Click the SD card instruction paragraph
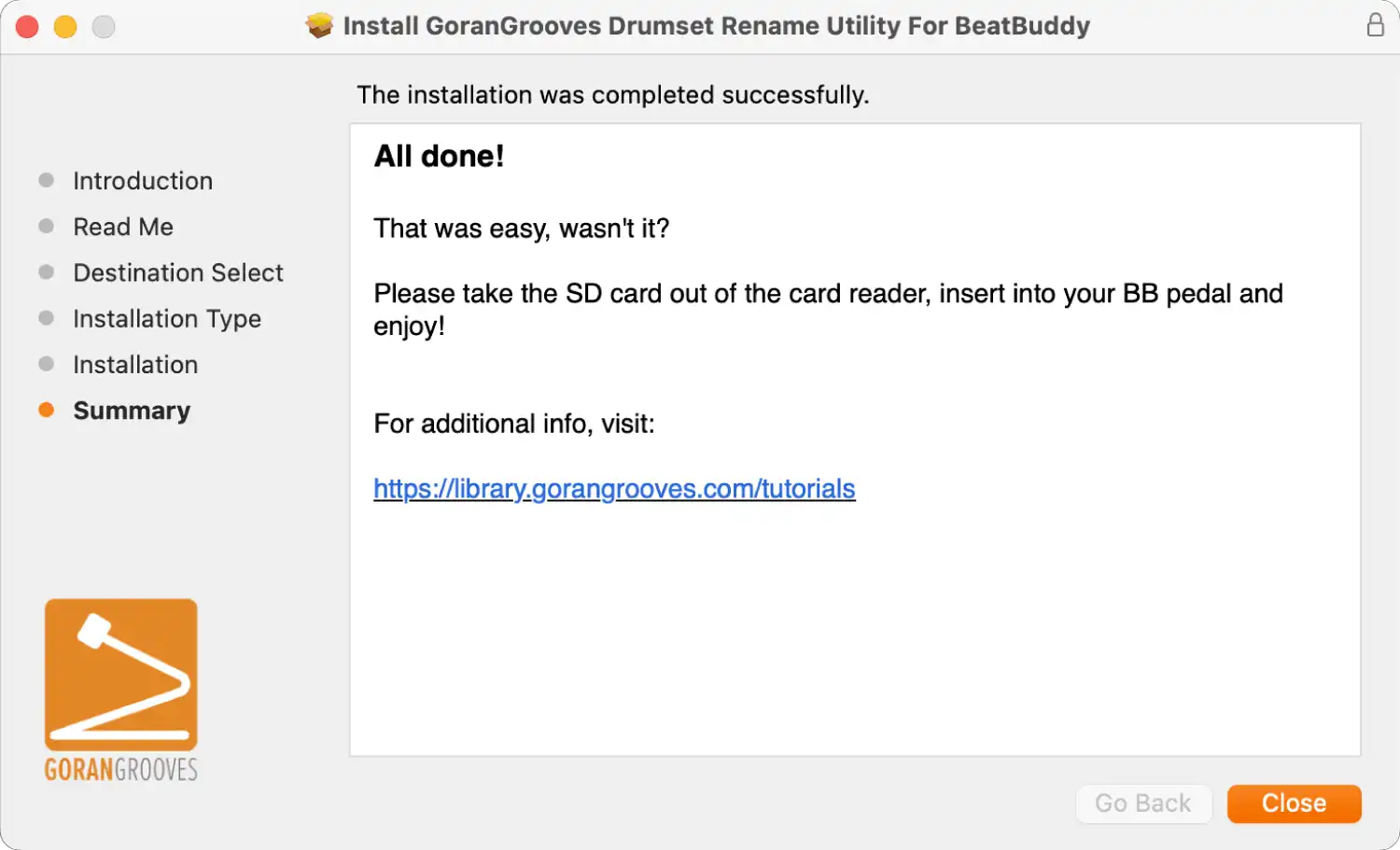 (x=828, y=310)
